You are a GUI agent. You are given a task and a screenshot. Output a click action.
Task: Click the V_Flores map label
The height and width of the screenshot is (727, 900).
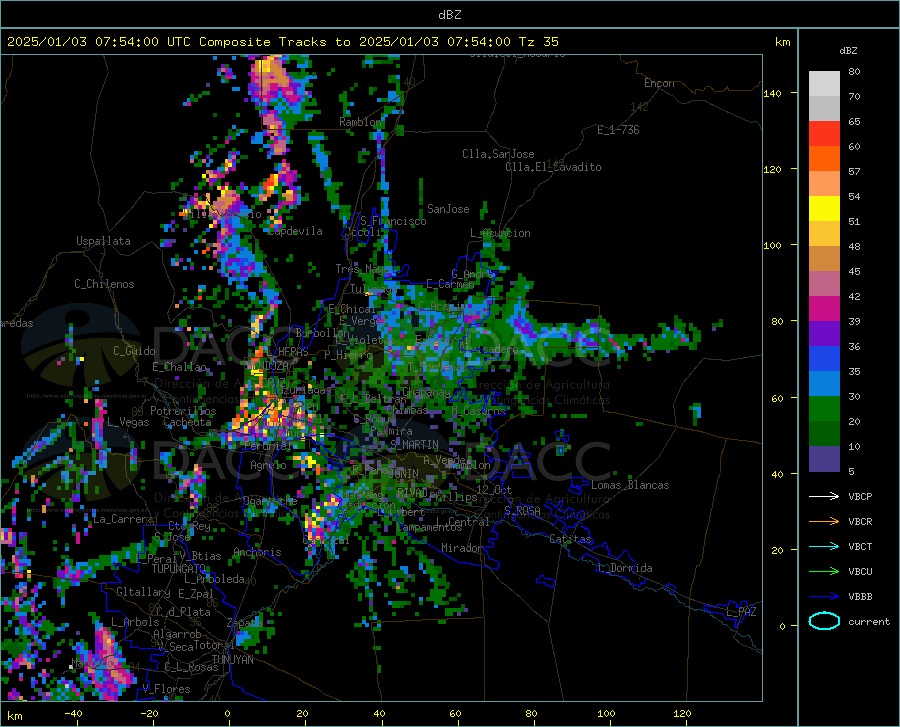click(x=166, y=689)
